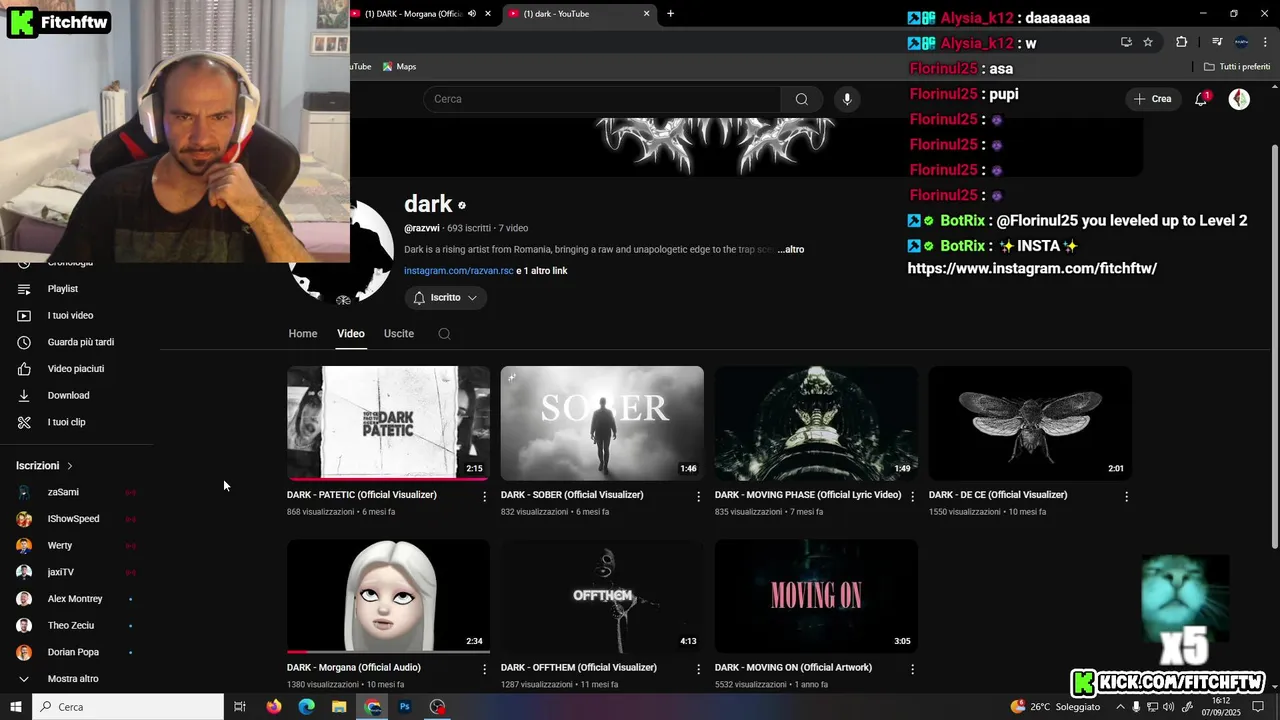Switch to the Uscite channel tab
Image resolution: width=1280 pixels, height=720 pixels.
click(399, 334)
